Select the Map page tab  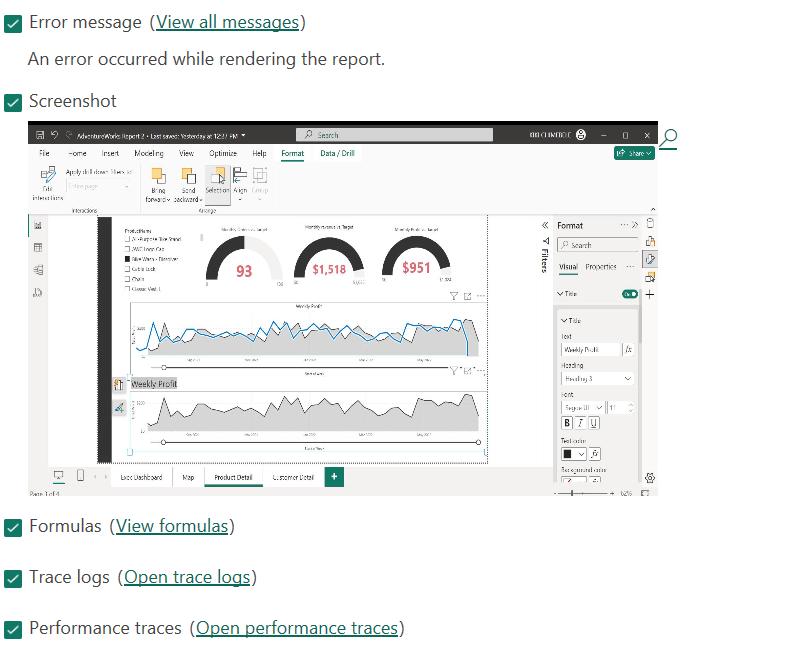click(x=188, y=477)
